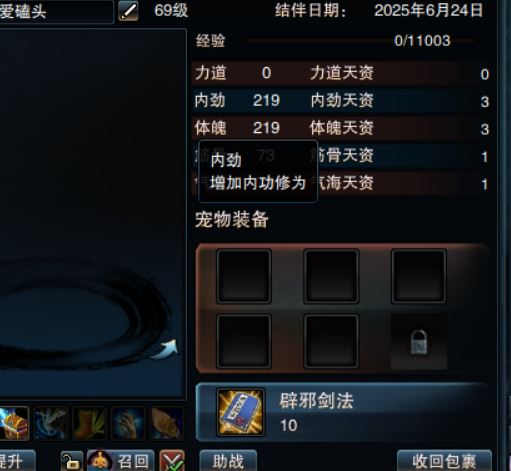This screenshot has width=511, height=471.
Task: Click the blue rotate arrow on pet platform
Action: click(166, 349)
